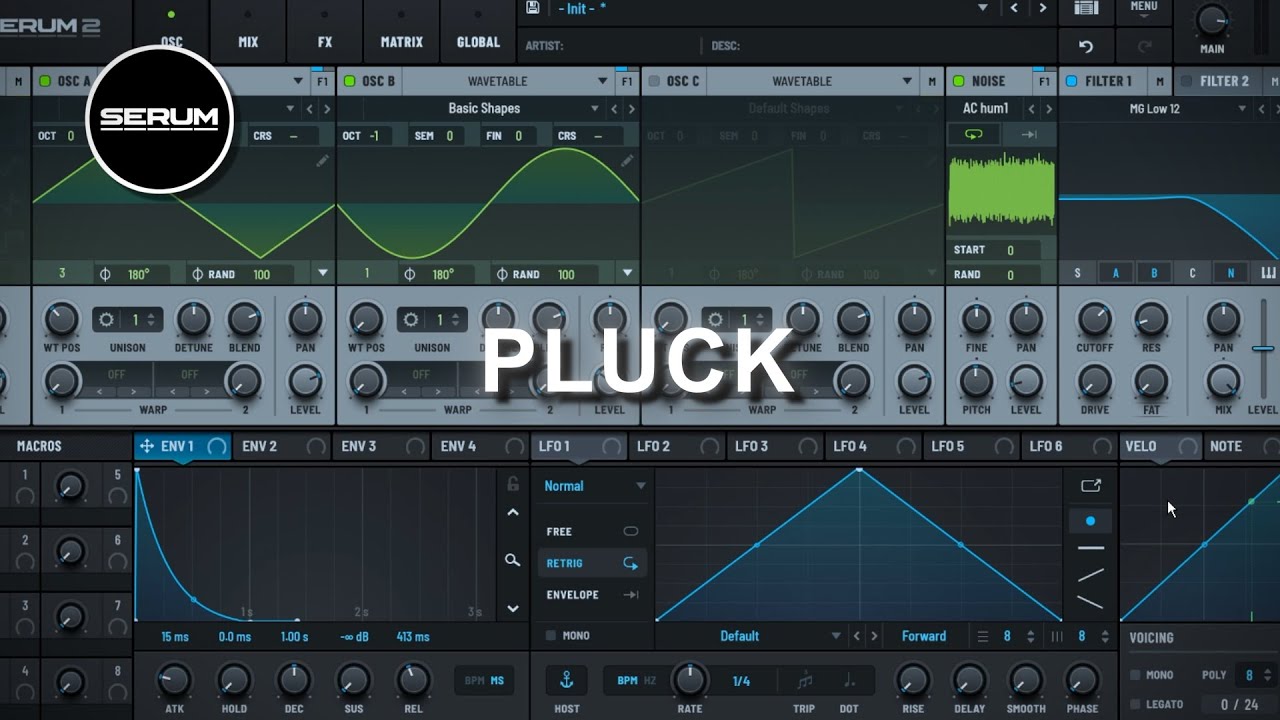This screenshot has height=720, width=1280.
Task: Click the filter CUTOFF knob
Action: 1095,320
